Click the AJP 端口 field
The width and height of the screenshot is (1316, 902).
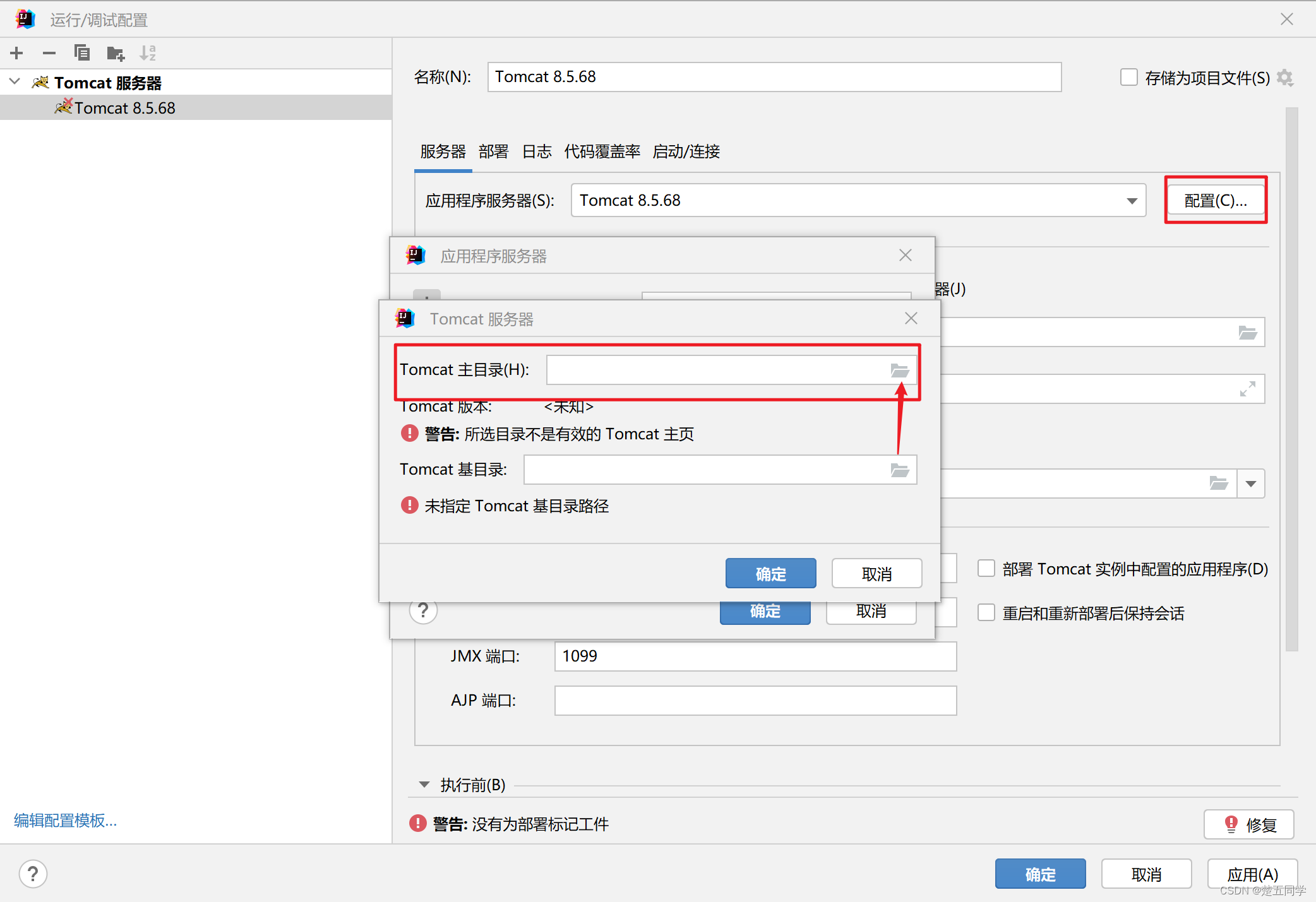[755, 701]
